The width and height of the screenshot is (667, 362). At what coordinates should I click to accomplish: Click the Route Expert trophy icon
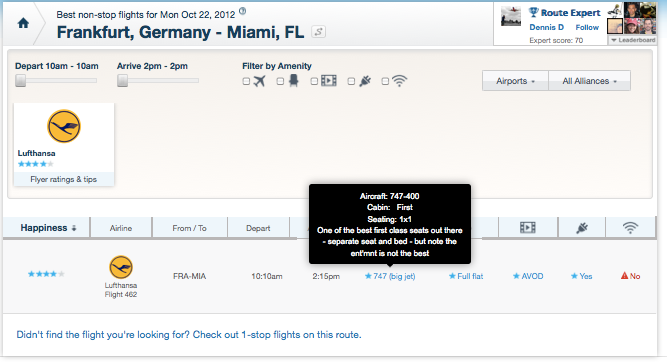(x=533, y=12)
